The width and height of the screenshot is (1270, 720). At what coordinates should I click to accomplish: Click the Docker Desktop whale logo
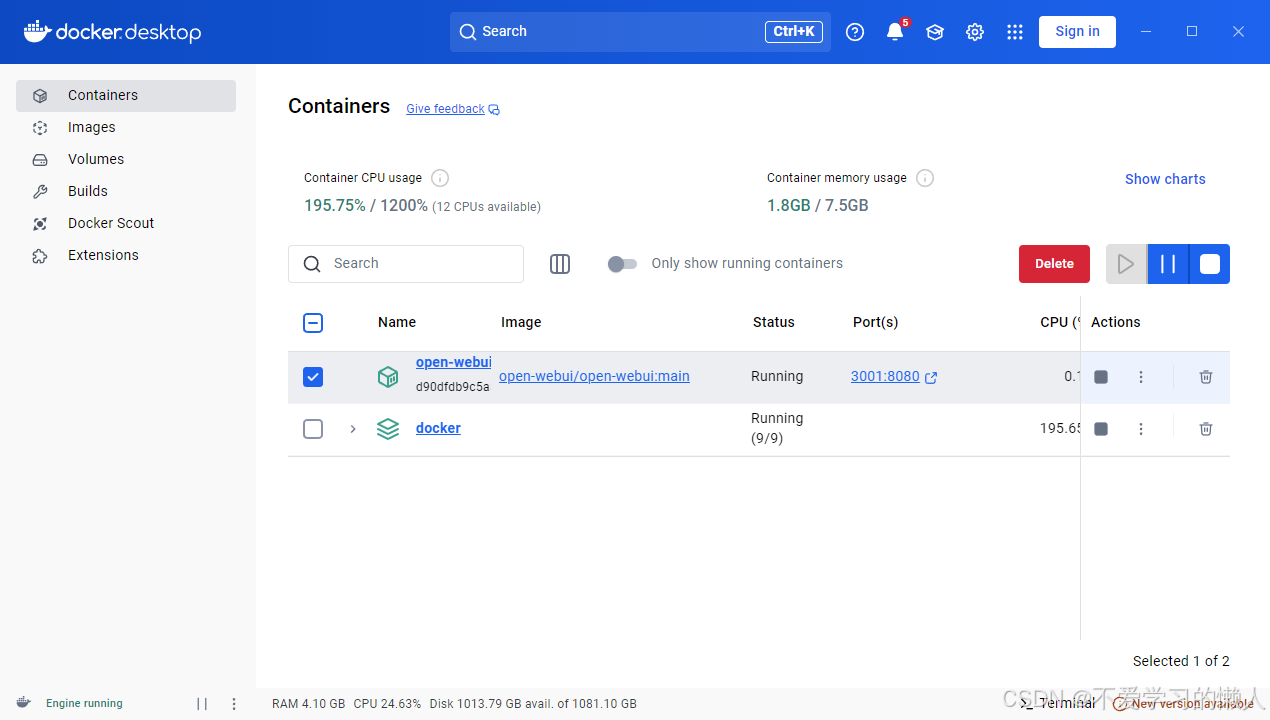(112, 31)
